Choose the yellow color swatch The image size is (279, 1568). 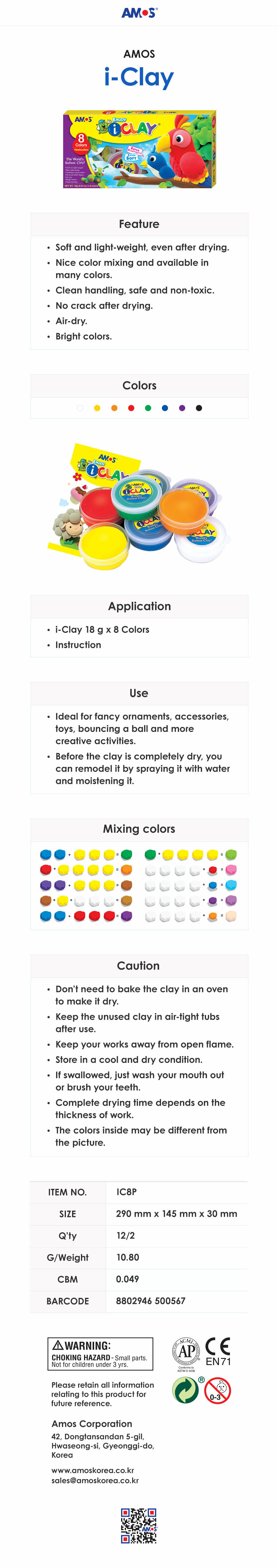[x=97, y=408]
